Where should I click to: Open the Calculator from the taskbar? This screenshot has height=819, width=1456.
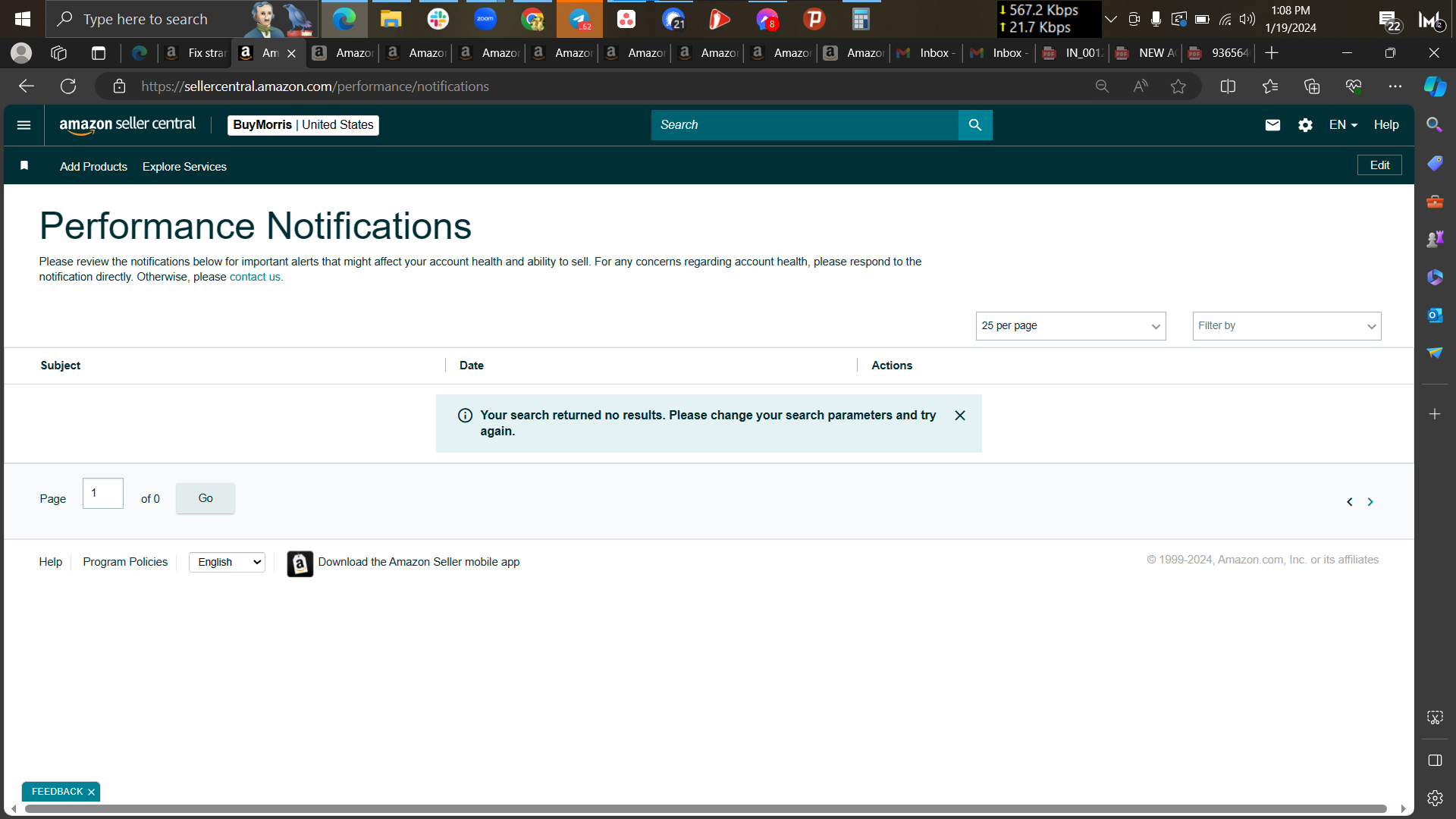click(861, 19)
